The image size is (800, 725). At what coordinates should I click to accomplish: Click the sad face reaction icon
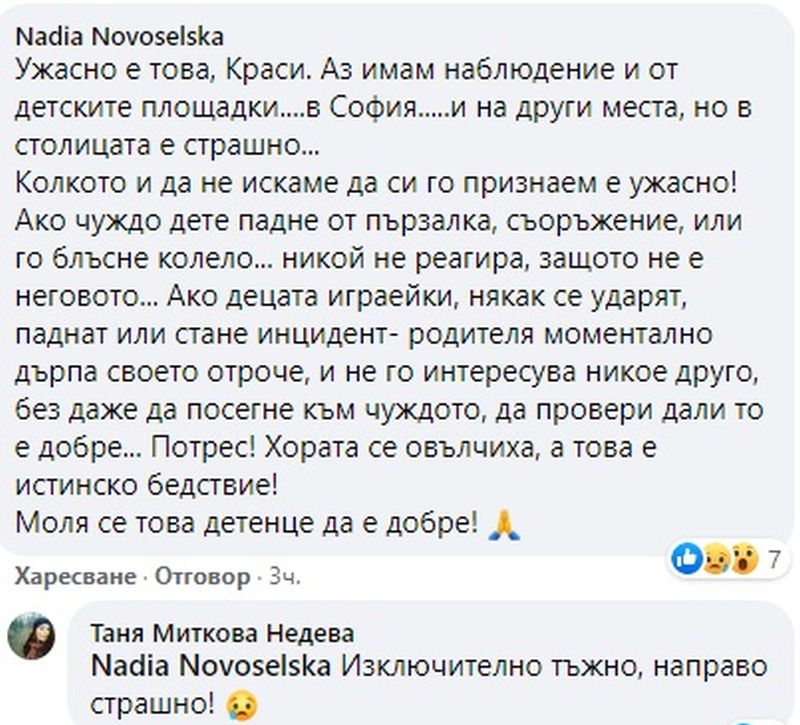point(715,560)
